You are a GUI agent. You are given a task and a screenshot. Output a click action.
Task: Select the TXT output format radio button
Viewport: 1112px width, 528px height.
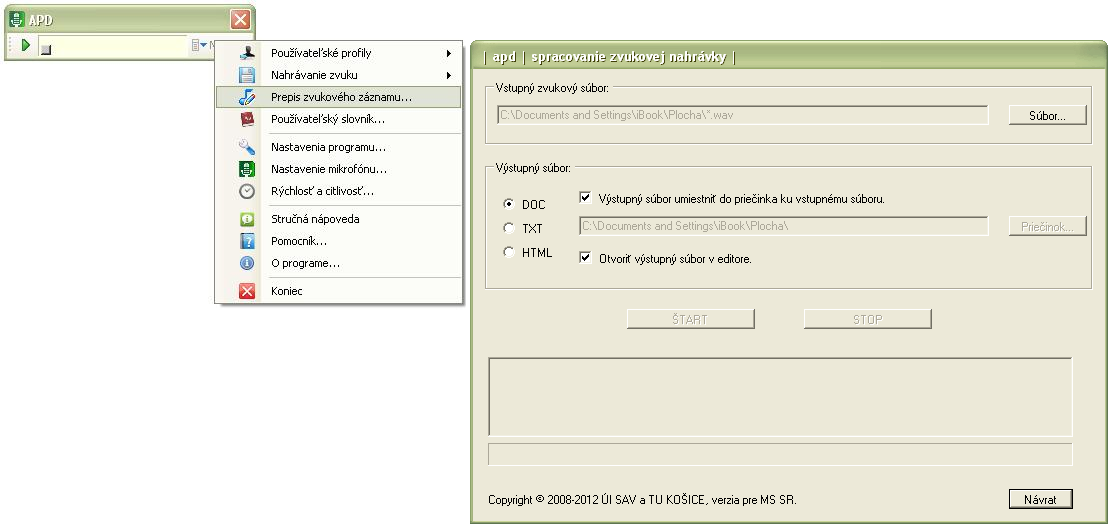(508, 228)
